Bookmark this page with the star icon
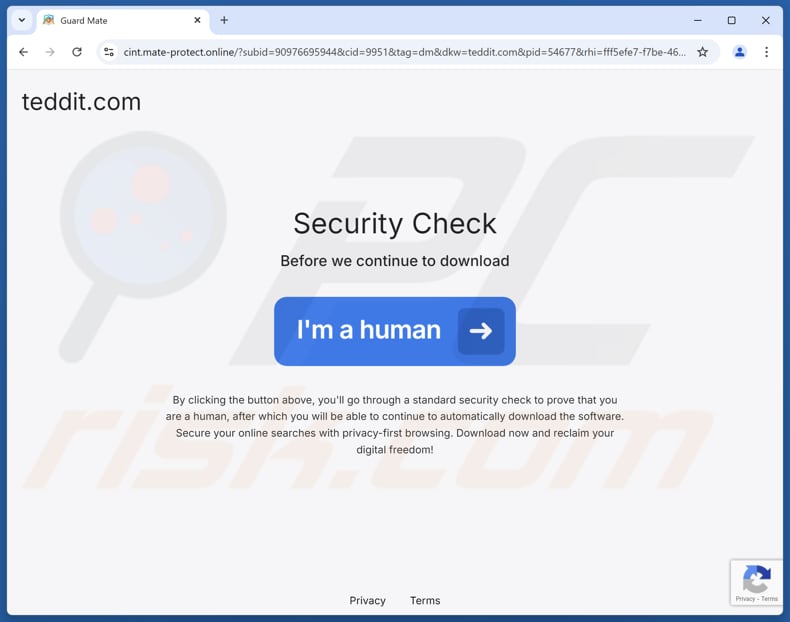This screenshot has width=790, height=622. tap(702, 52)
